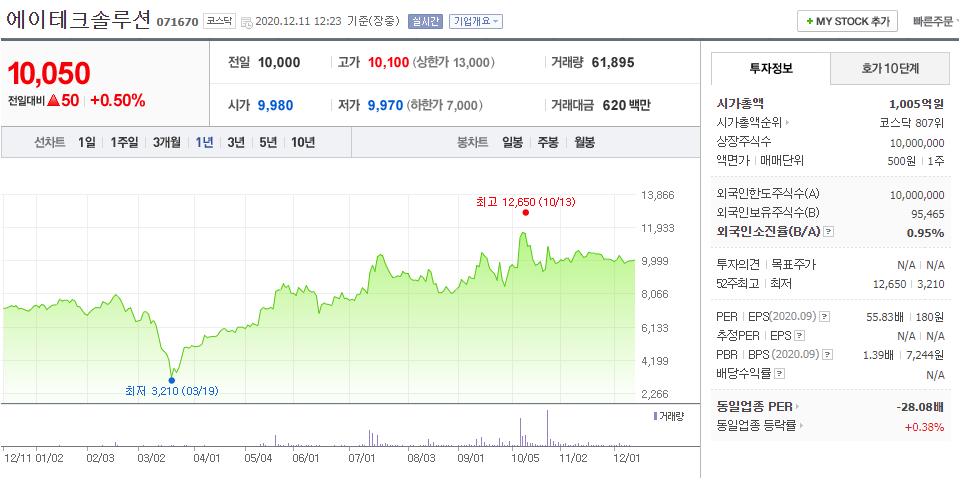Expand the 기업개요 dropdown

click(475, 21)
